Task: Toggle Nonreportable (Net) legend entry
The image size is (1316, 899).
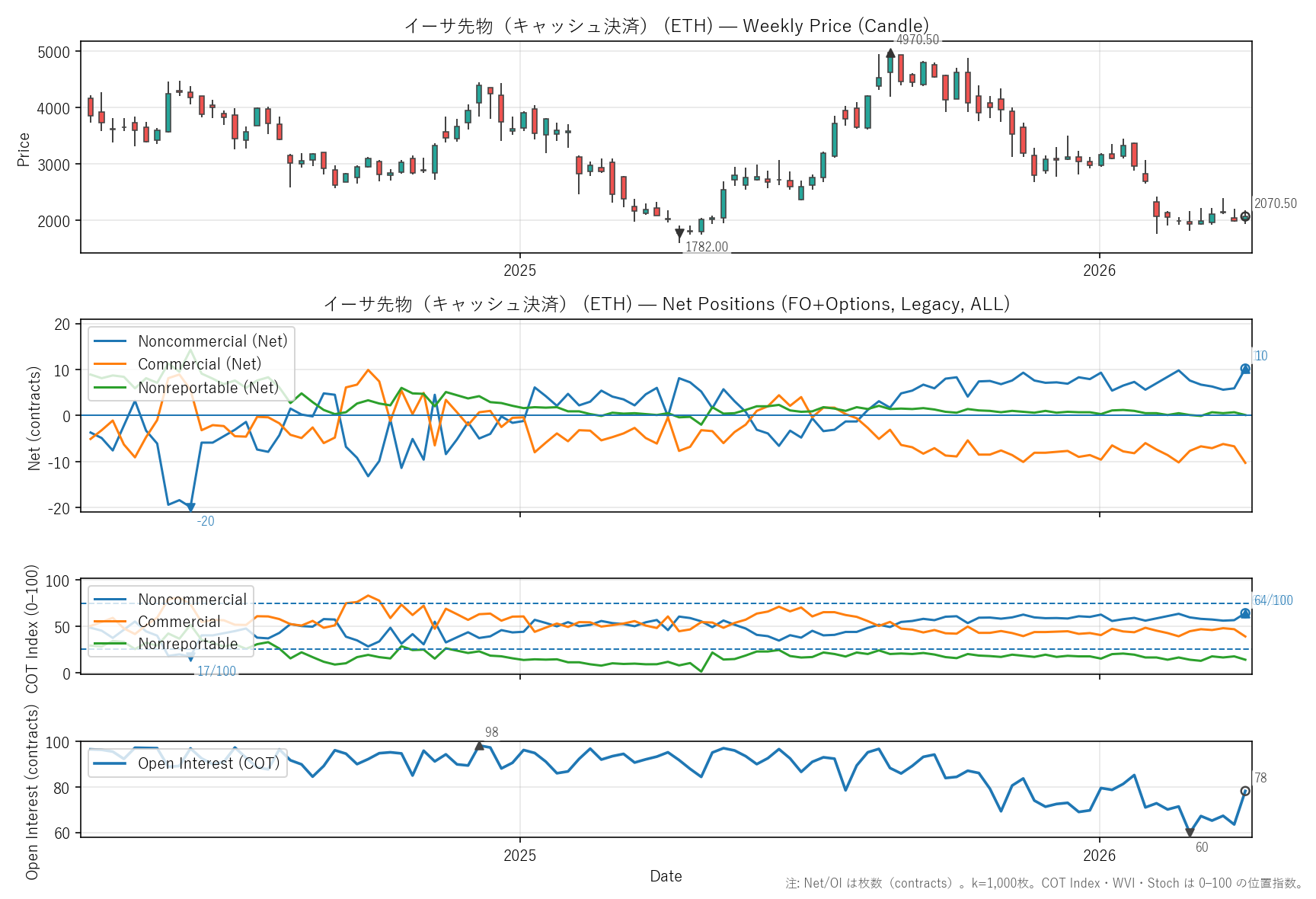Action: [208, 388]
